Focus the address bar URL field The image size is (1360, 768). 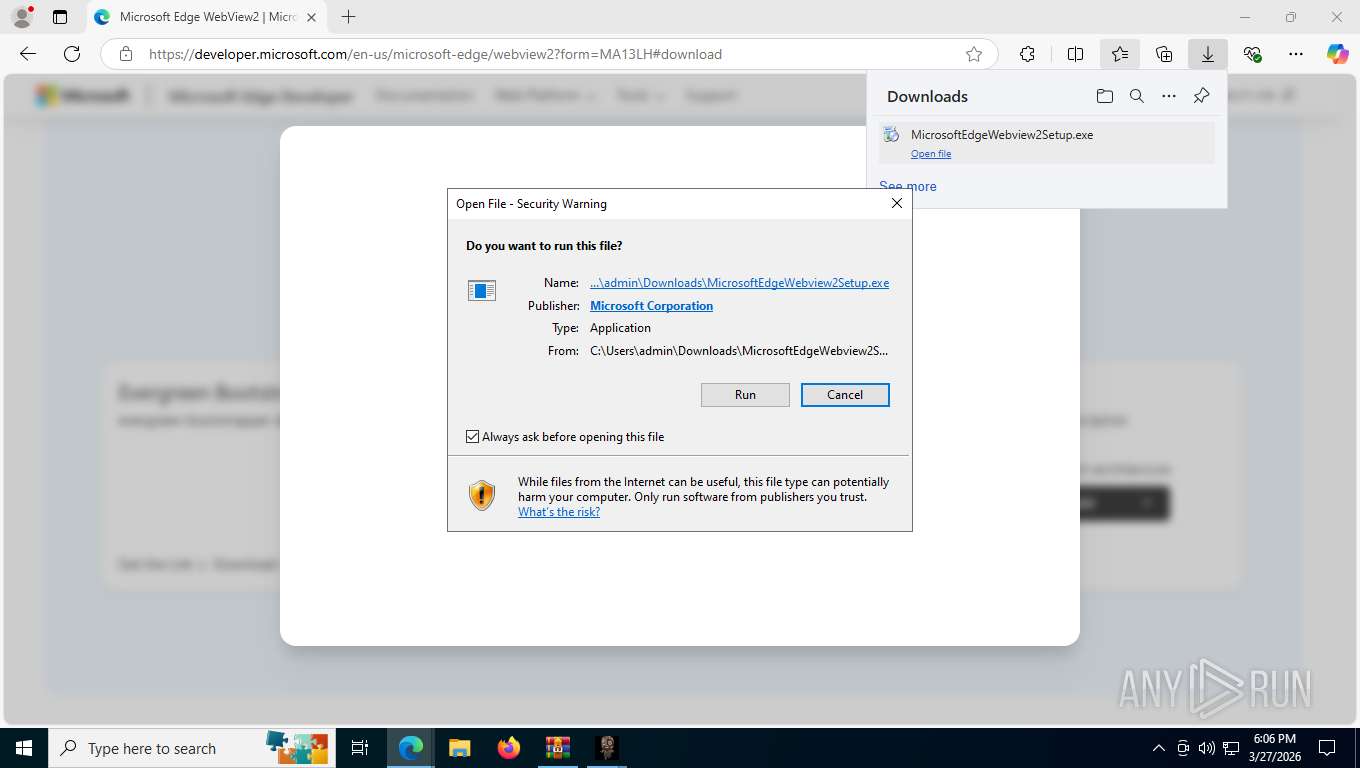(x=548, y=54)
